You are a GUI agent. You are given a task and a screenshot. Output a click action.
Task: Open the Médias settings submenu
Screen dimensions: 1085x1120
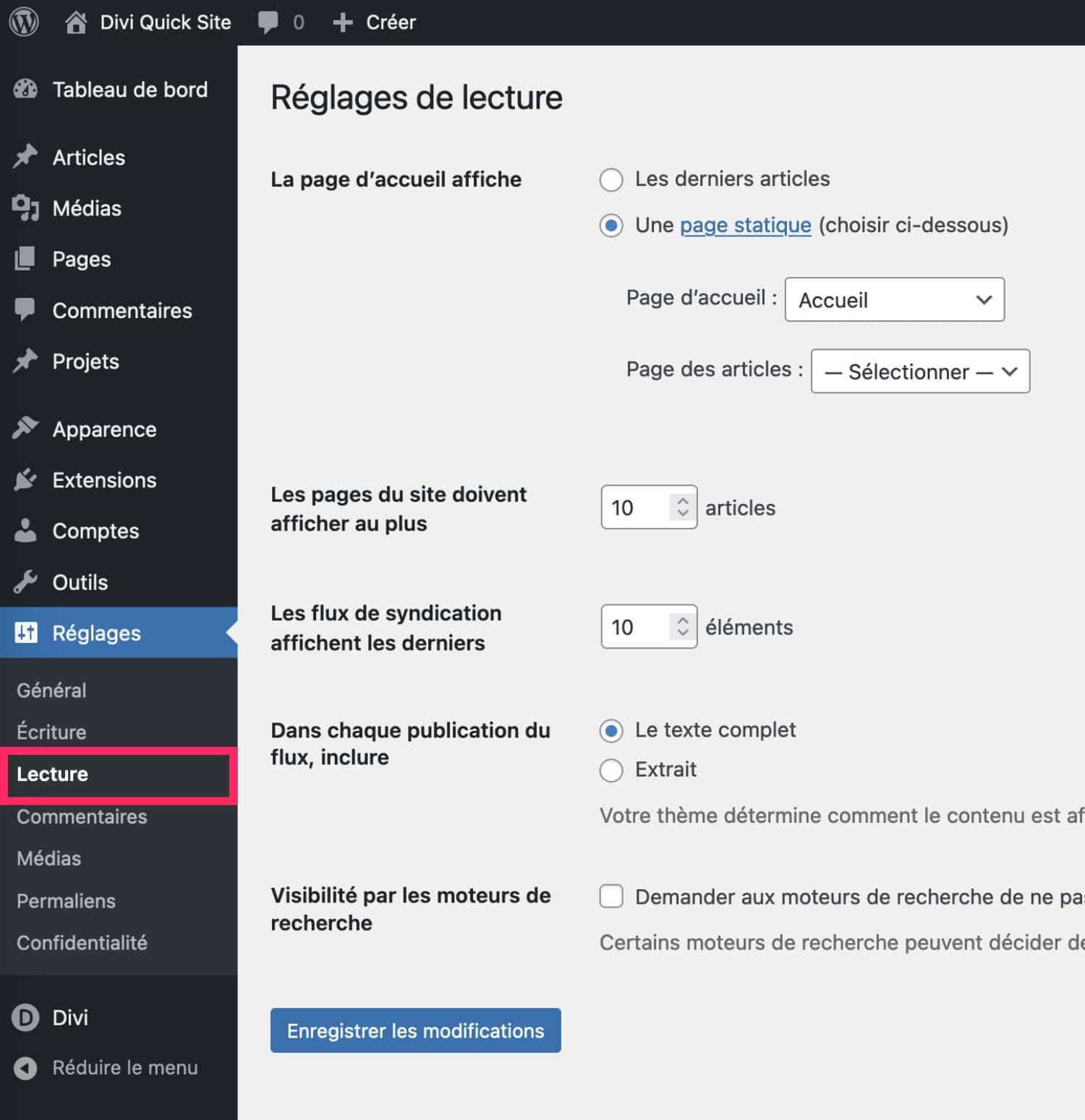tap(48, 858)
